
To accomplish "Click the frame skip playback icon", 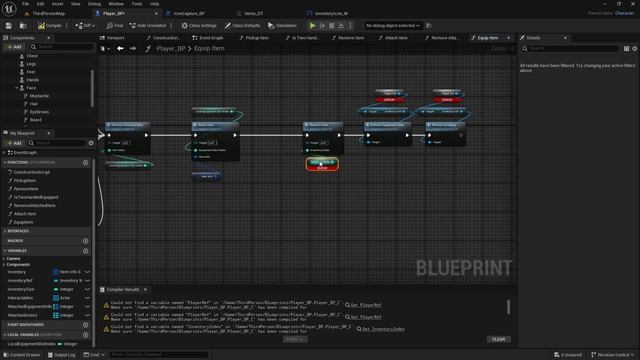I will pos(322,25).
